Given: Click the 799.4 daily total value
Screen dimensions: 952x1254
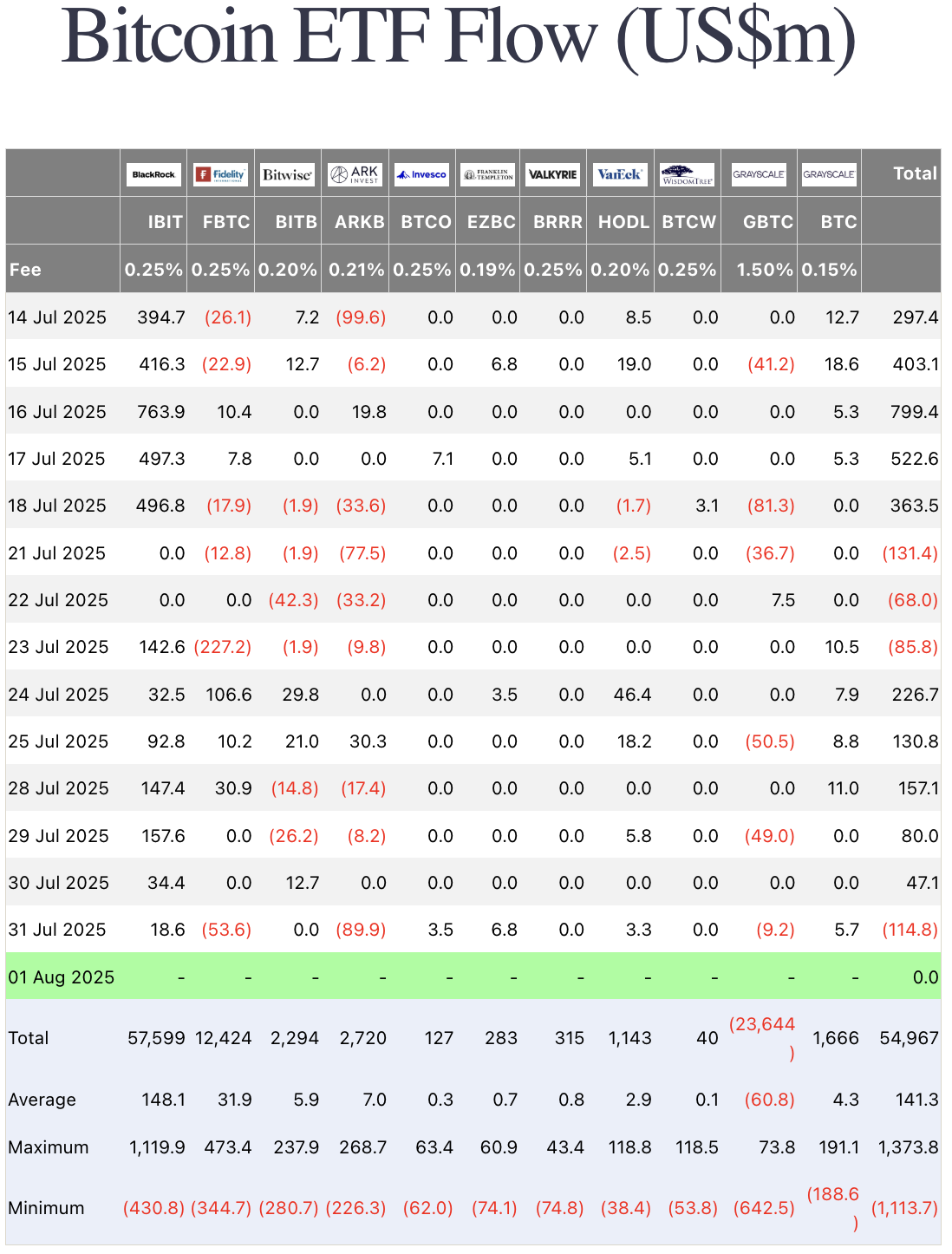Looking at the screenshot, I should point(915,411).
